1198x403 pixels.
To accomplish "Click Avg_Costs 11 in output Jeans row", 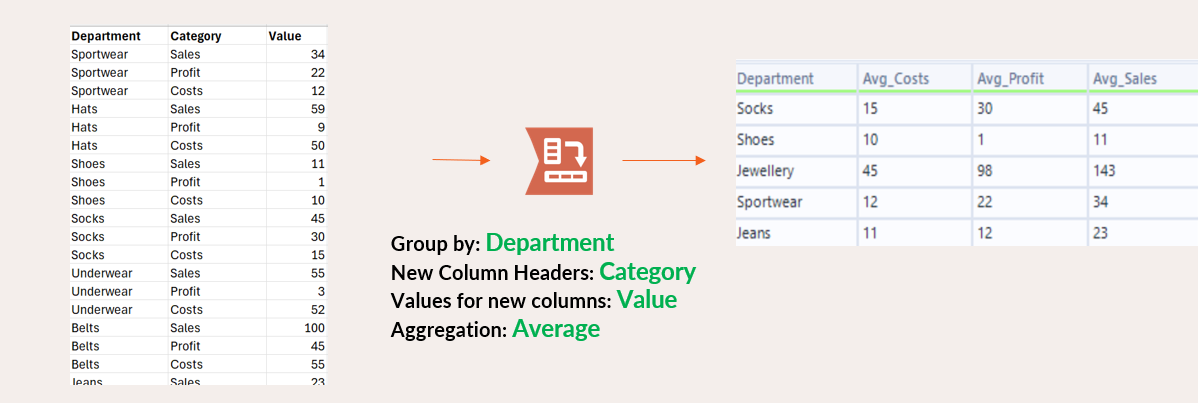I will coord(869,233).
